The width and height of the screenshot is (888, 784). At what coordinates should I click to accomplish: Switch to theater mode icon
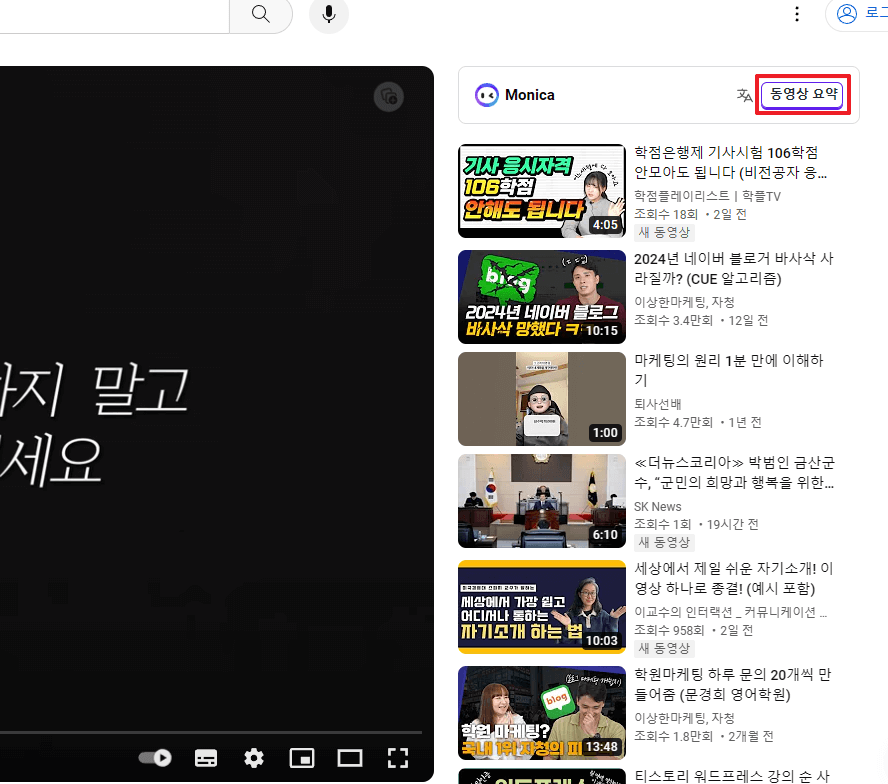point(350,758)
